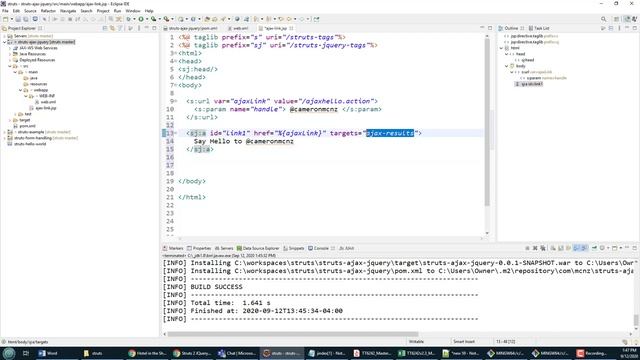Click the Debug bug icon in toolbar
640x360 pixels.
[x=129, y=19]
